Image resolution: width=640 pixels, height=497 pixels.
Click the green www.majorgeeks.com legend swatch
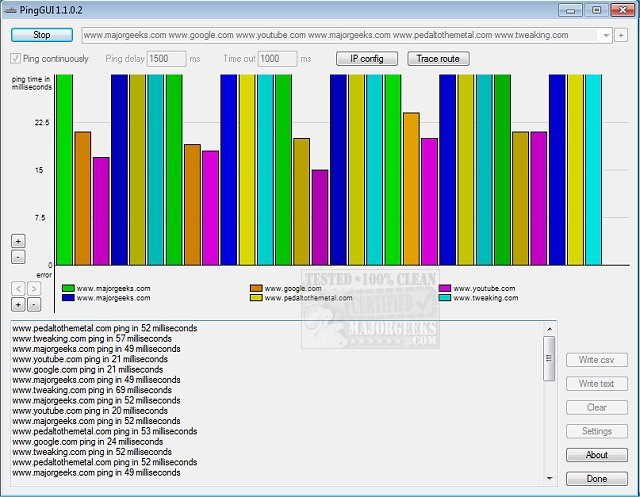click(68, 288)
